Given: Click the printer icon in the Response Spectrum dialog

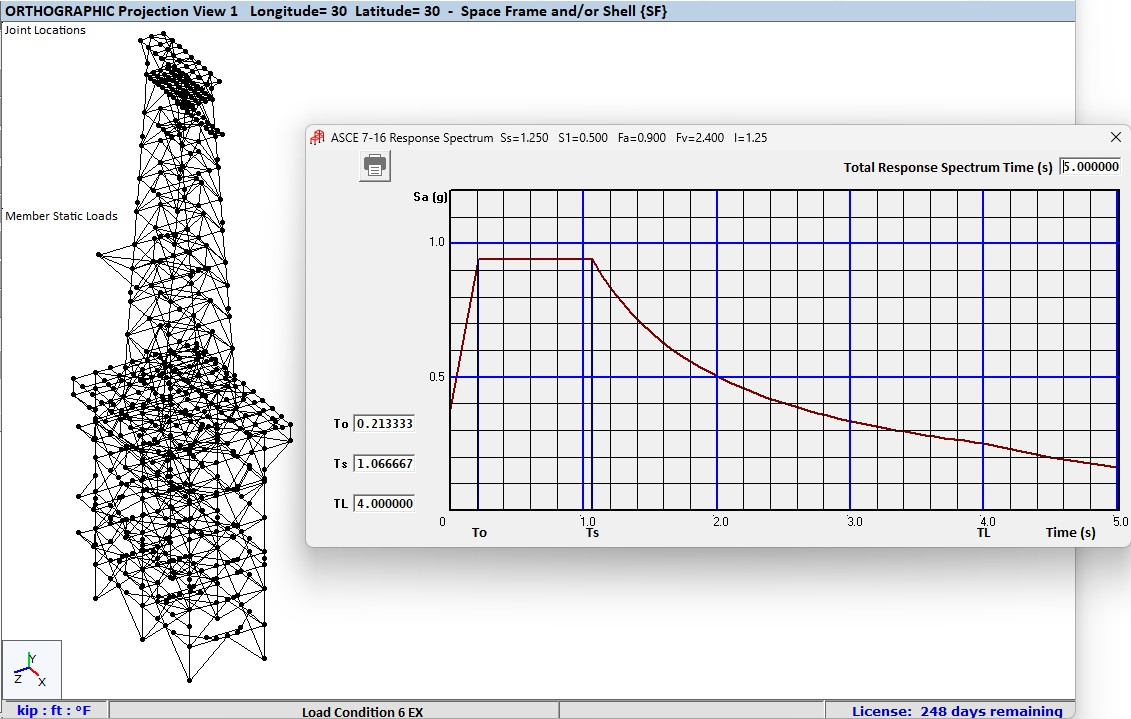Looking at the screenshot, I should point(374,166).
